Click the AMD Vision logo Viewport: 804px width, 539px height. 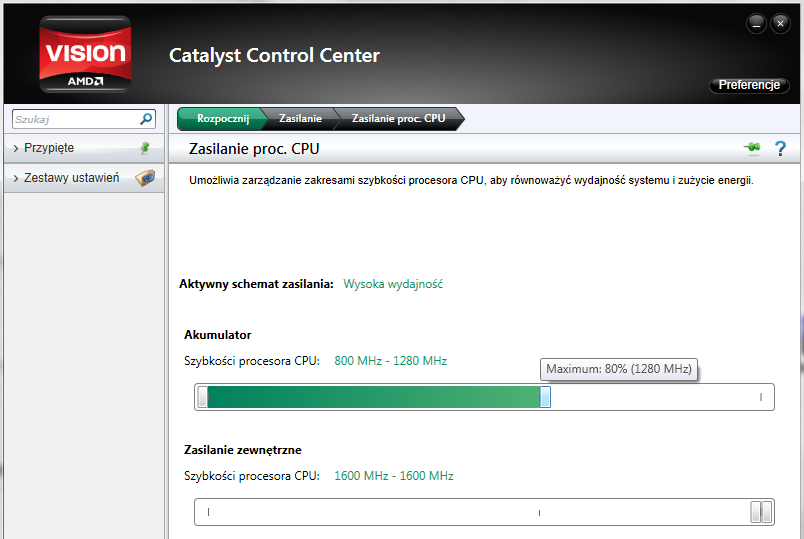coord(85,54)
